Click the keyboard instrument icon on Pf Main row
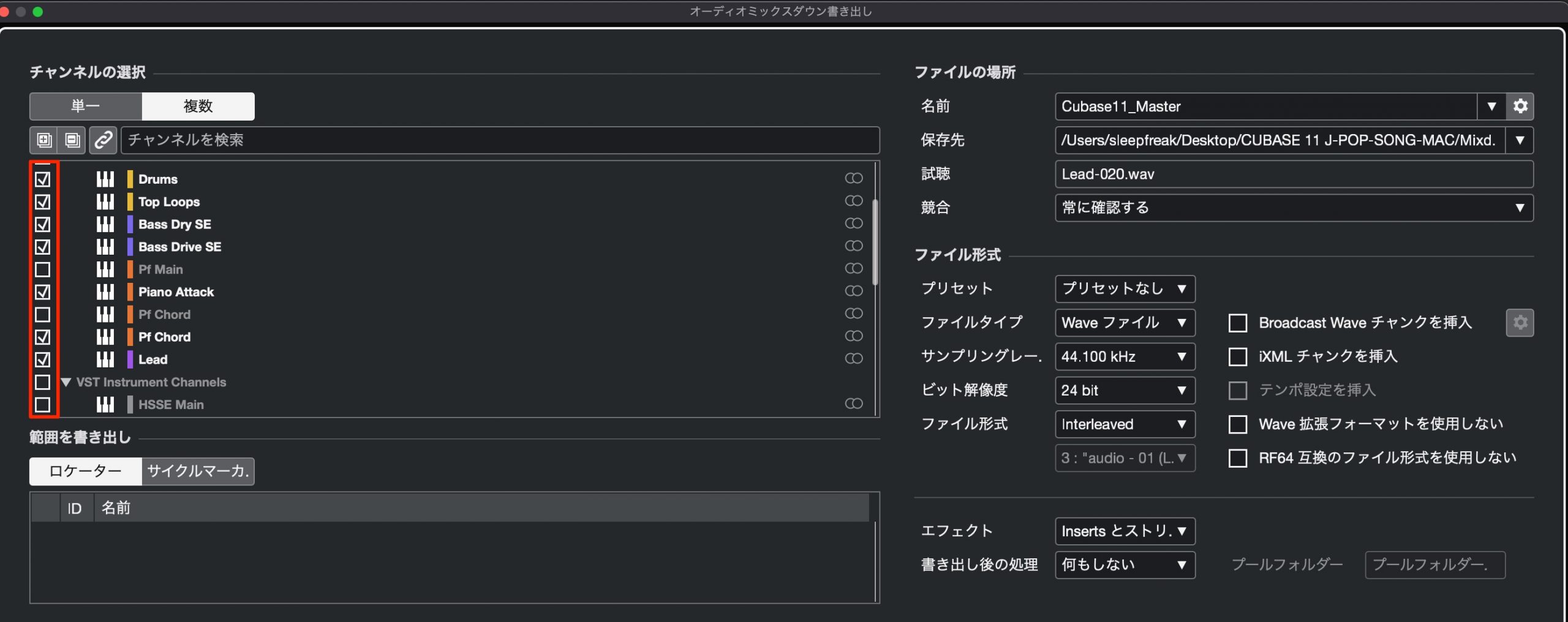Image resolution: width=1568 pixels, height=622 pixels. coord(105,269)
